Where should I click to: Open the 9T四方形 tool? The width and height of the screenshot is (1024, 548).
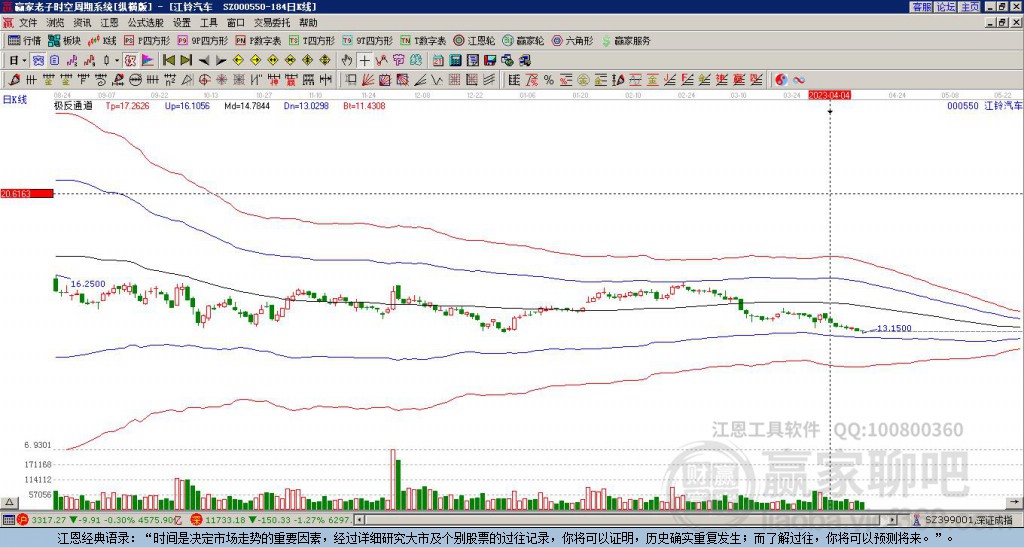point(367,41)
